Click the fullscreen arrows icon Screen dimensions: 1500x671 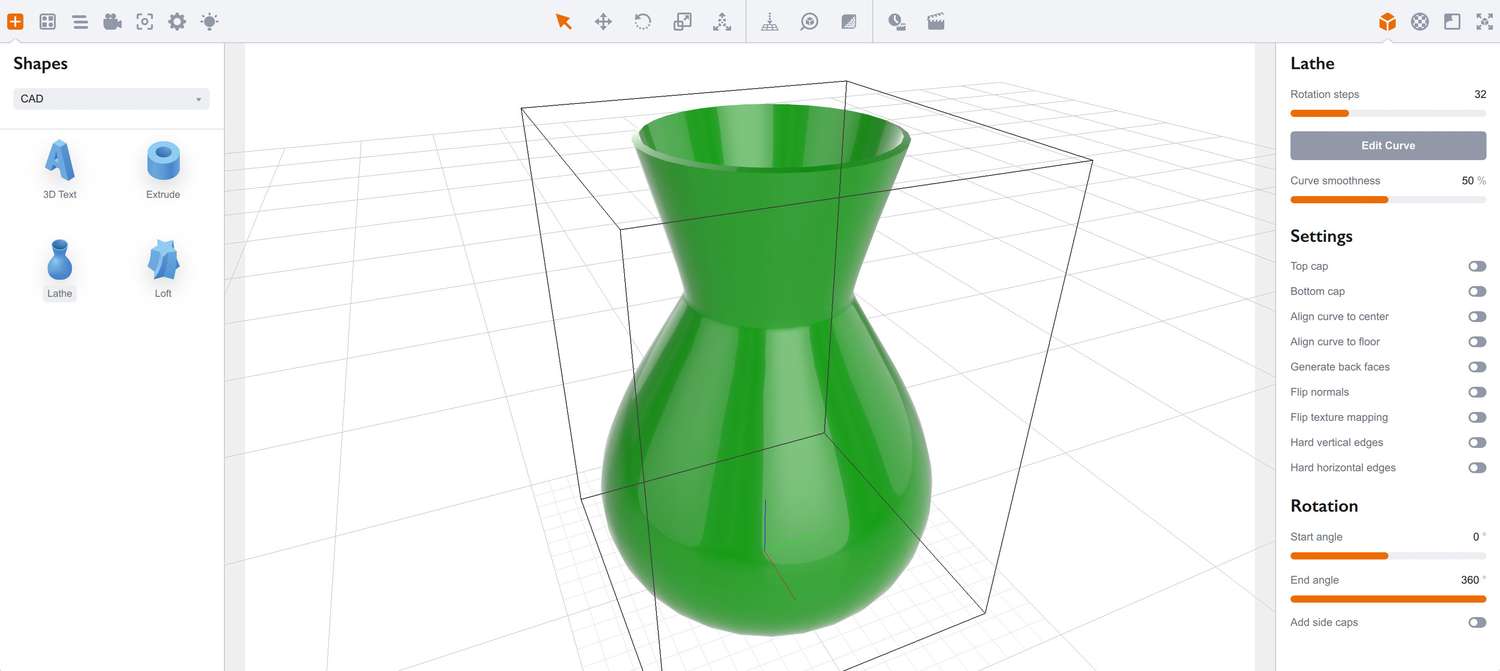click(x=1484, y=21)
